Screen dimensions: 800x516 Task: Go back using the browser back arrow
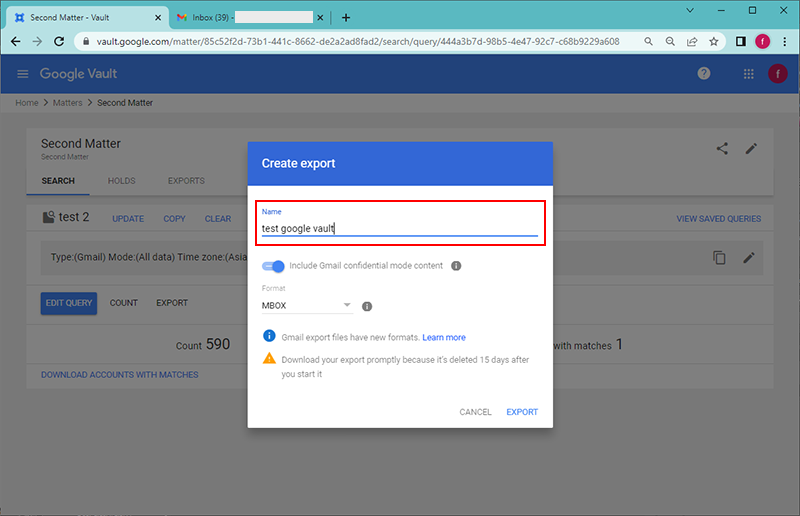16,41
